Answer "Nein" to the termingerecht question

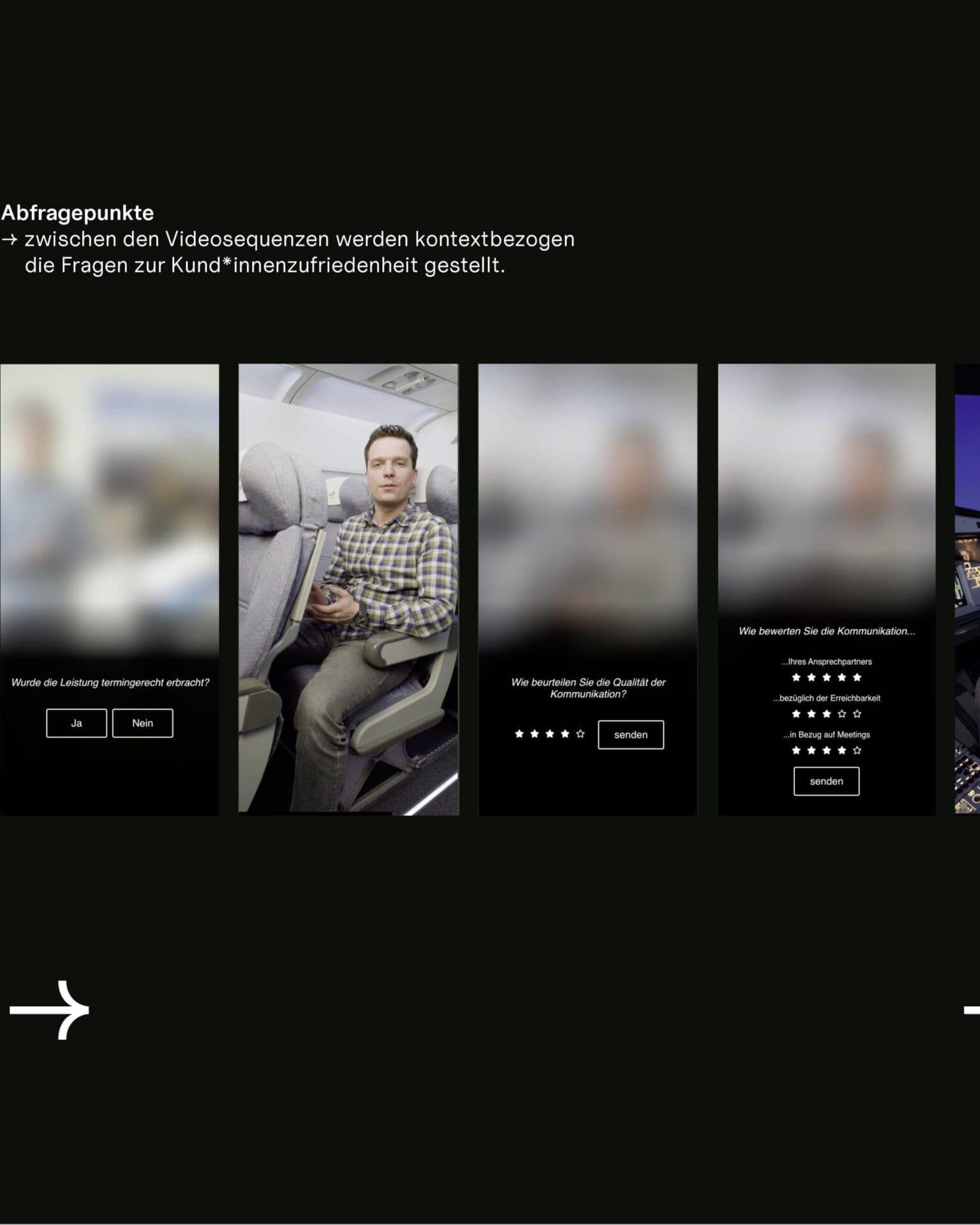click(142, 723)
